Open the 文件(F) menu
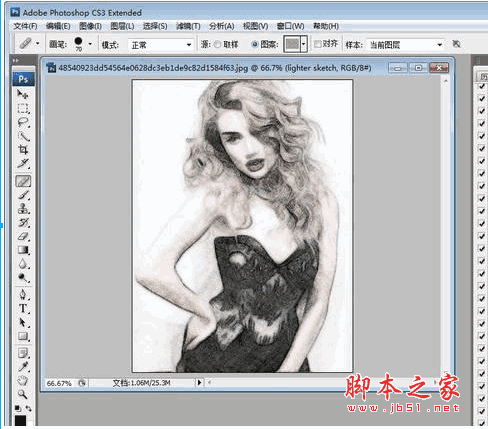 pyautogui.click(x=25, y=26)
